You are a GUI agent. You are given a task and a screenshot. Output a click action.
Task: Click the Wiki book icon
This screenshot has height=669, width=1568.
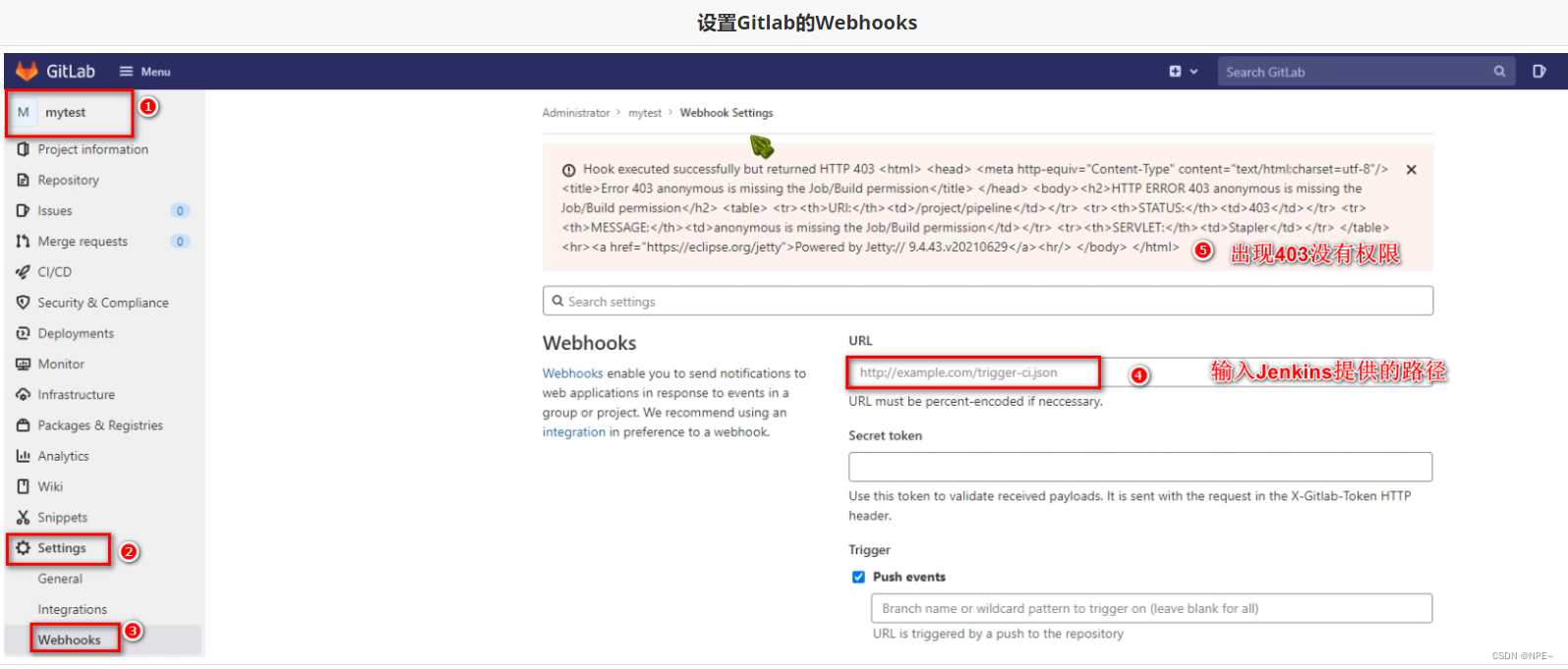tap(24, 486)
